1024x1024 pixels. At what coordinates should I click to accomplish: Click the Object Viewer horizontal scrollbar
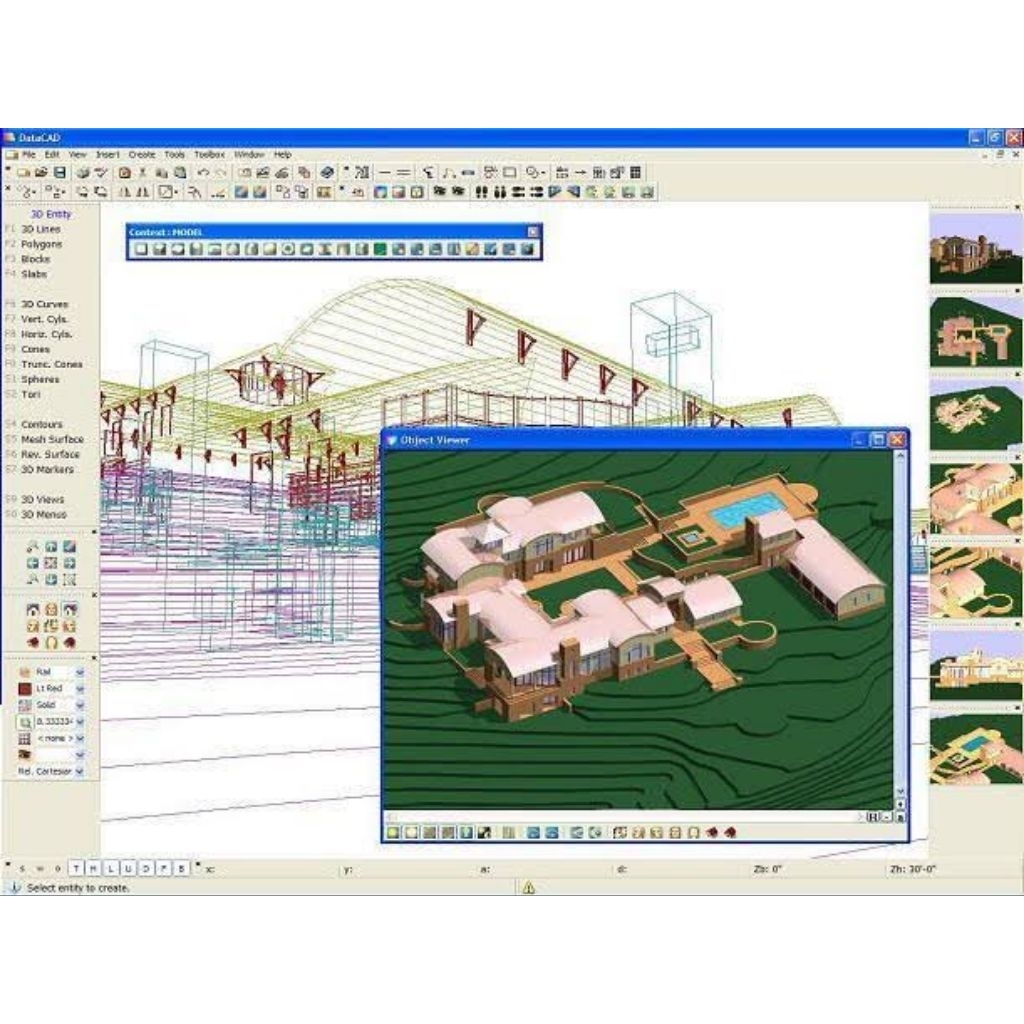click(624, 817)
